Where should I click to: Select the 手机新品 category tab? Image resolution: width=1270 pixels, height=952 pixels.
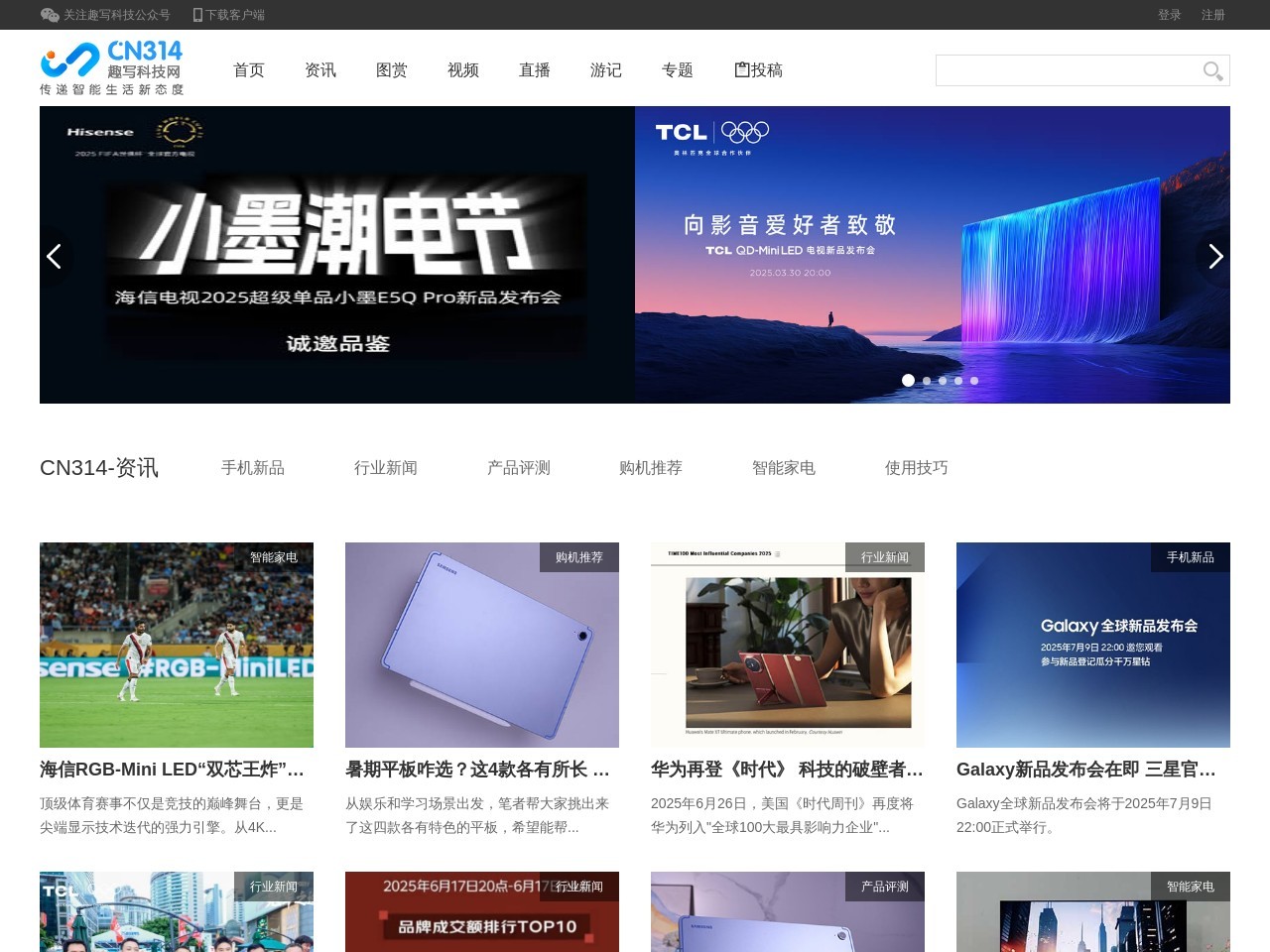click(253, 467)
